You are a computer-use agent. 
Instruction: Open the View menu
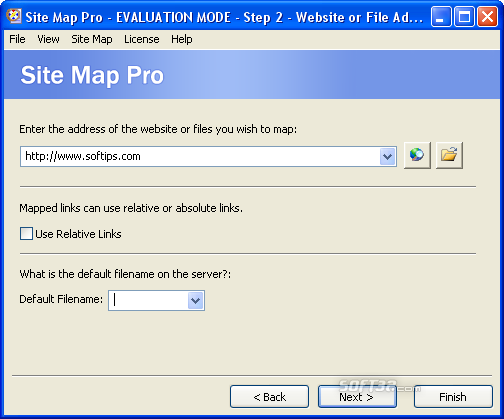48,39
